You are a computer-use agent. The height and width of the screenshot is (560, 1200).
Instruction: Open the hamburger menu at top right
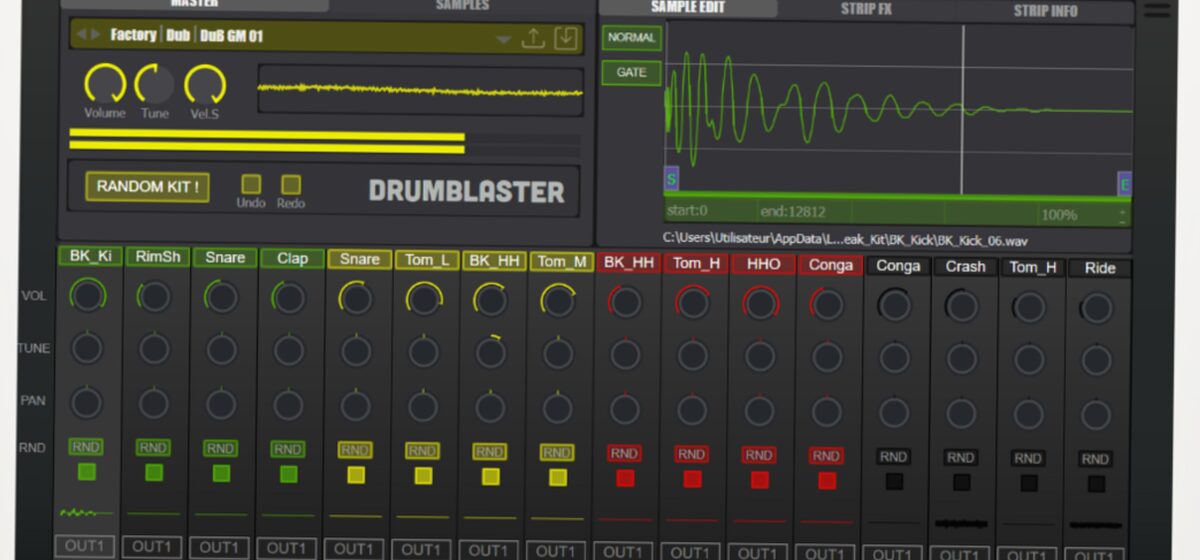1157,10
